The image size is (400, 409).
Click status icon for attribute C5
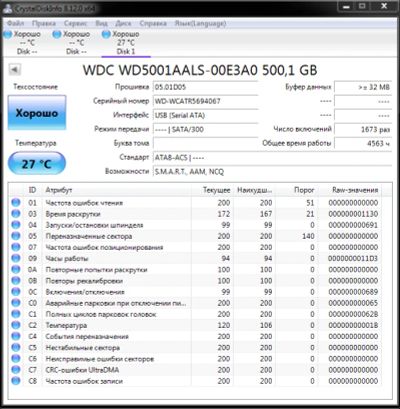tap(16, 347)
